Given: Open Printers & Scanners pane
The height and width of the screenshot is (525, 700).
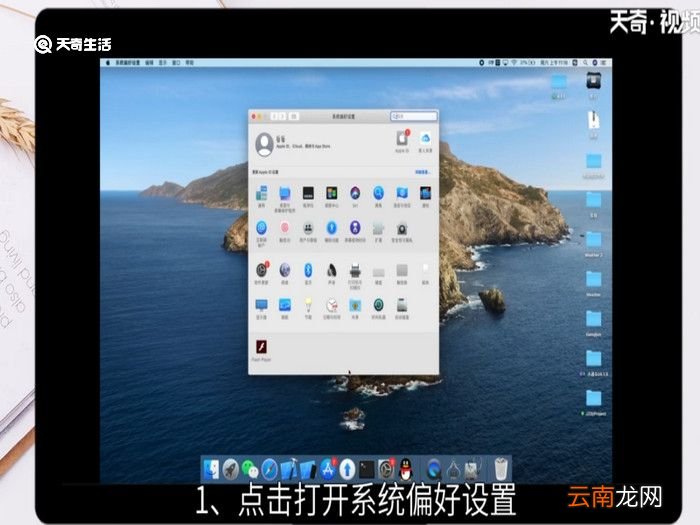Looking at the screenshot, I should pos(355,271).
